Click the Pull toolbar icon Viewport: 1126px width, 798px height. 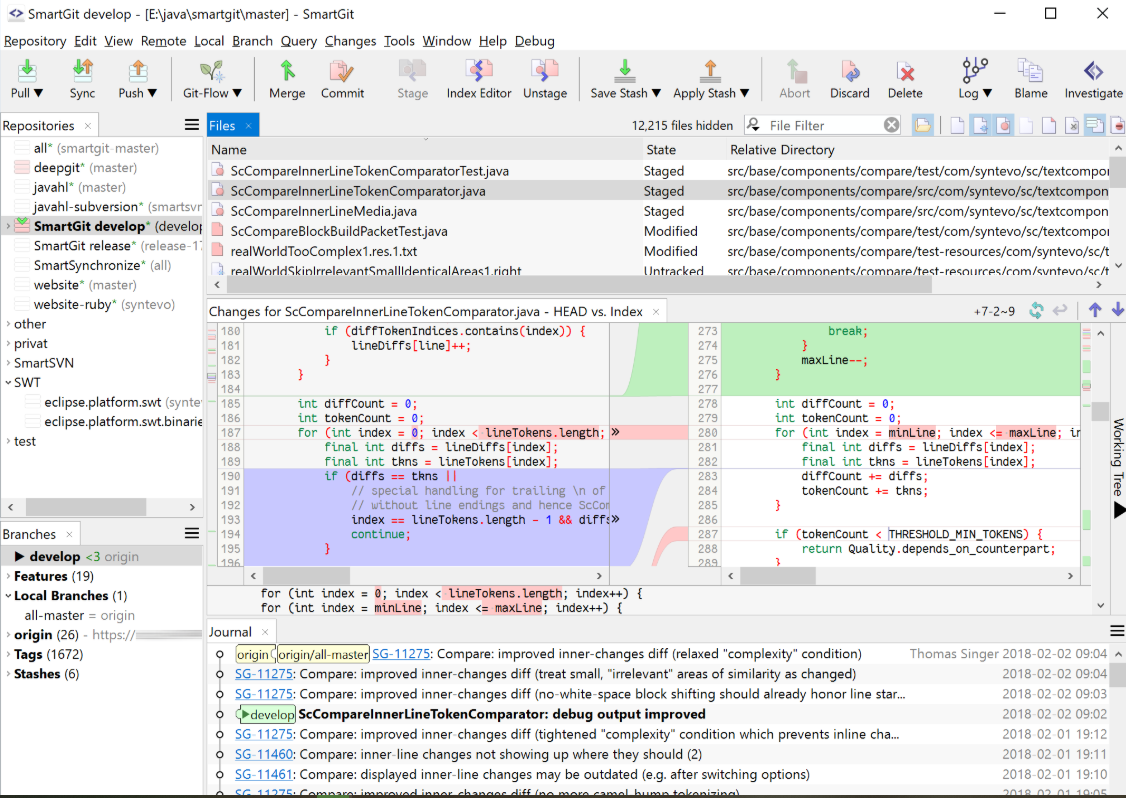[x=27, y=70]
